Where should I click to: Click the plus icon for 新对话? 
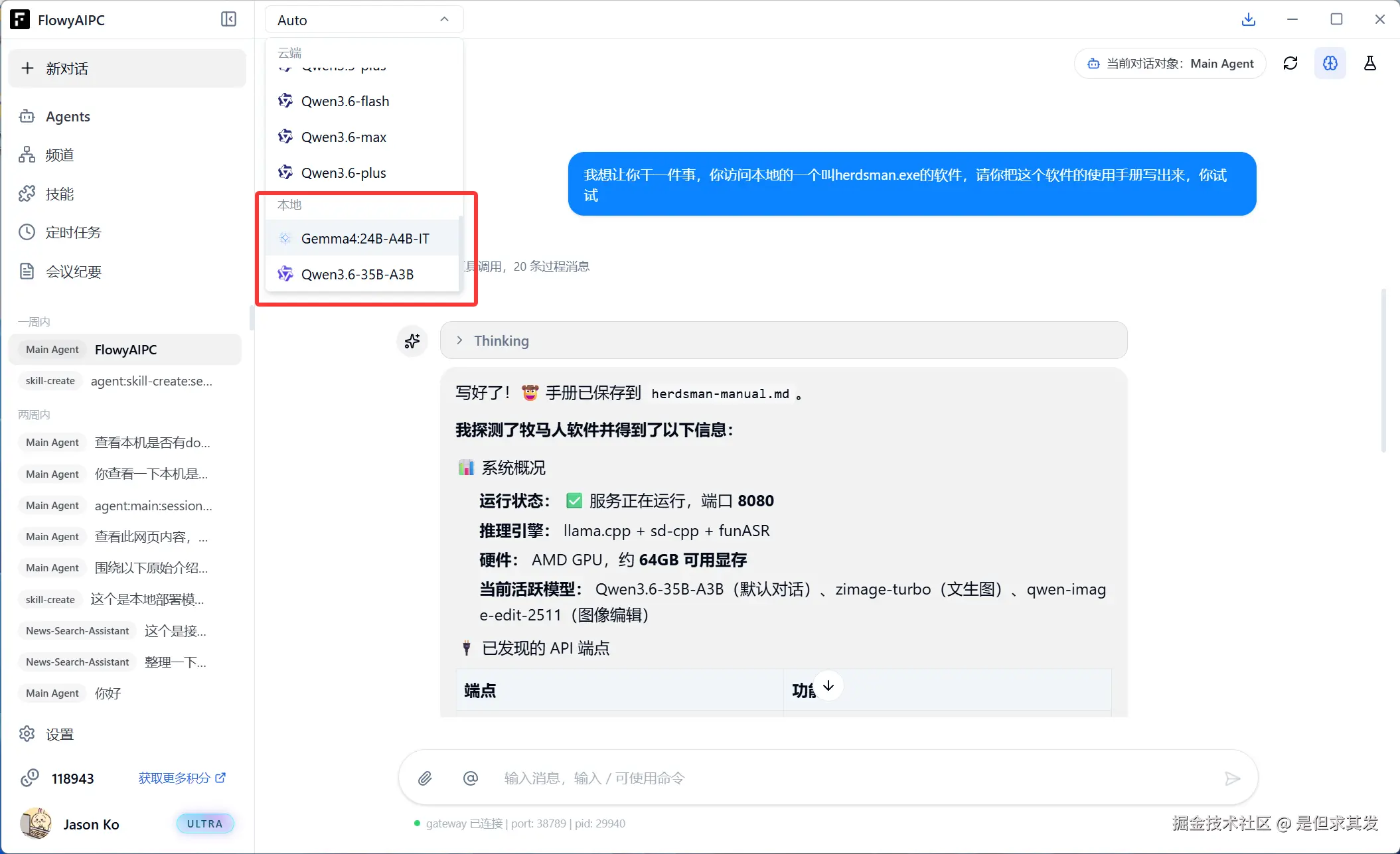pos(27,68)
